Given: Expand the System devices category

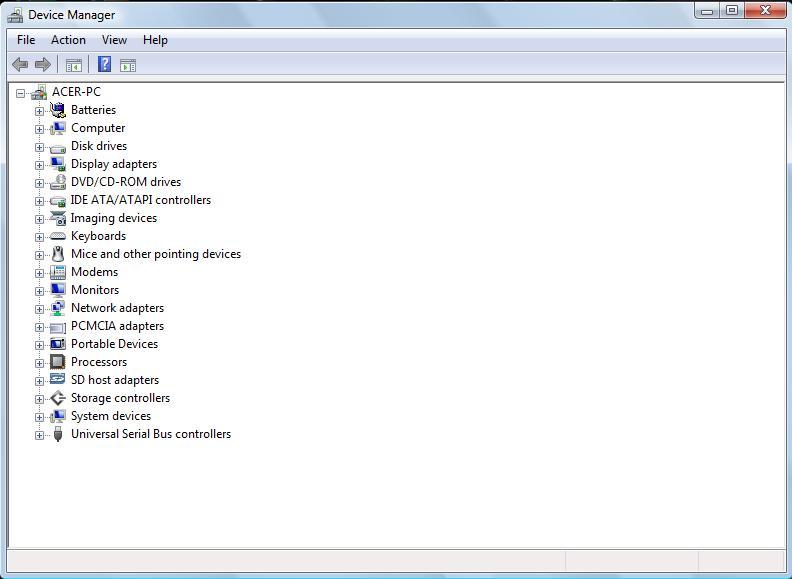Looking at the screenshot, I should tap(39, 416).
